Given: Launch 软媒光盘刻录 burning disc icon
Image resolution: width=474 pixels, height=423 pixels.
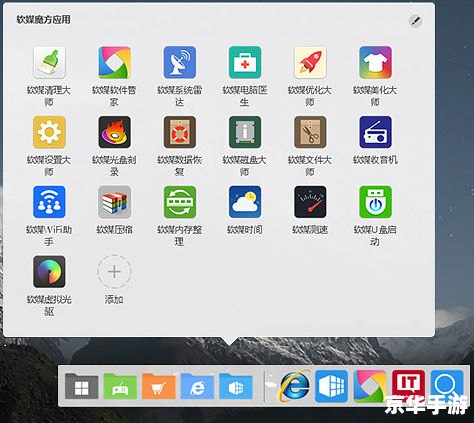Looking at the screenshot, I should point(114,132).
